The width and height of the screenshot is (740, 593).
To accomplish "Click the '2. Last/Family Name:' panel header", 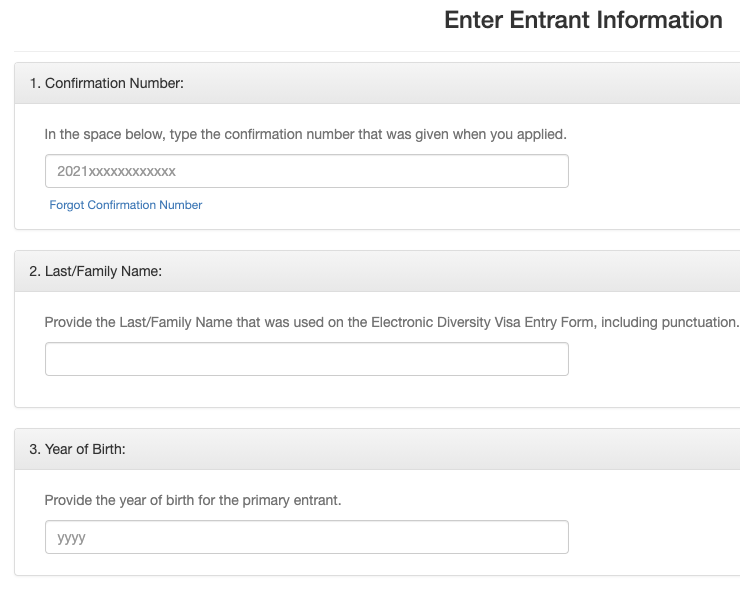I will [x=378, y=271].
